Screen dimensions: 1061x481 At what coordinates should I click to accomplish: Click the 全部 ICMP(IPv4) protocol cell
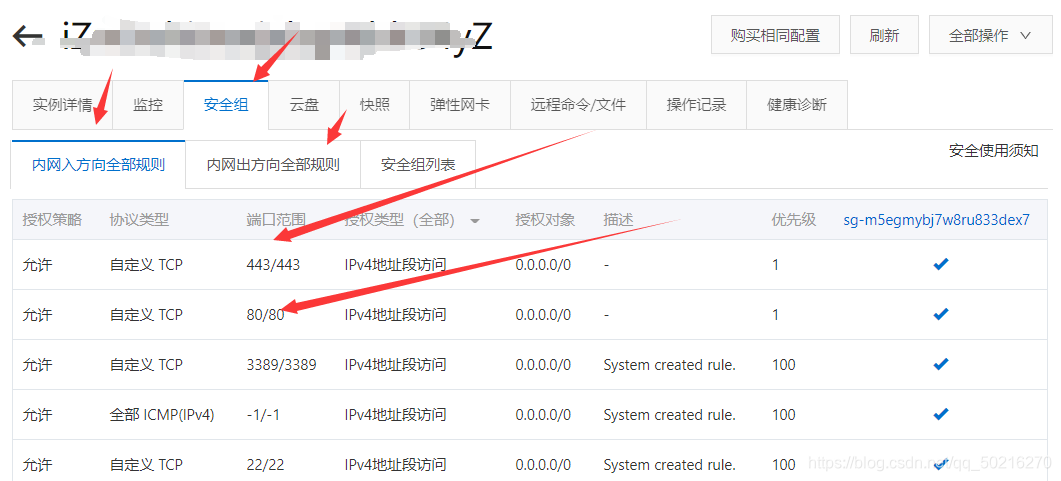click(x=162, y=415)
